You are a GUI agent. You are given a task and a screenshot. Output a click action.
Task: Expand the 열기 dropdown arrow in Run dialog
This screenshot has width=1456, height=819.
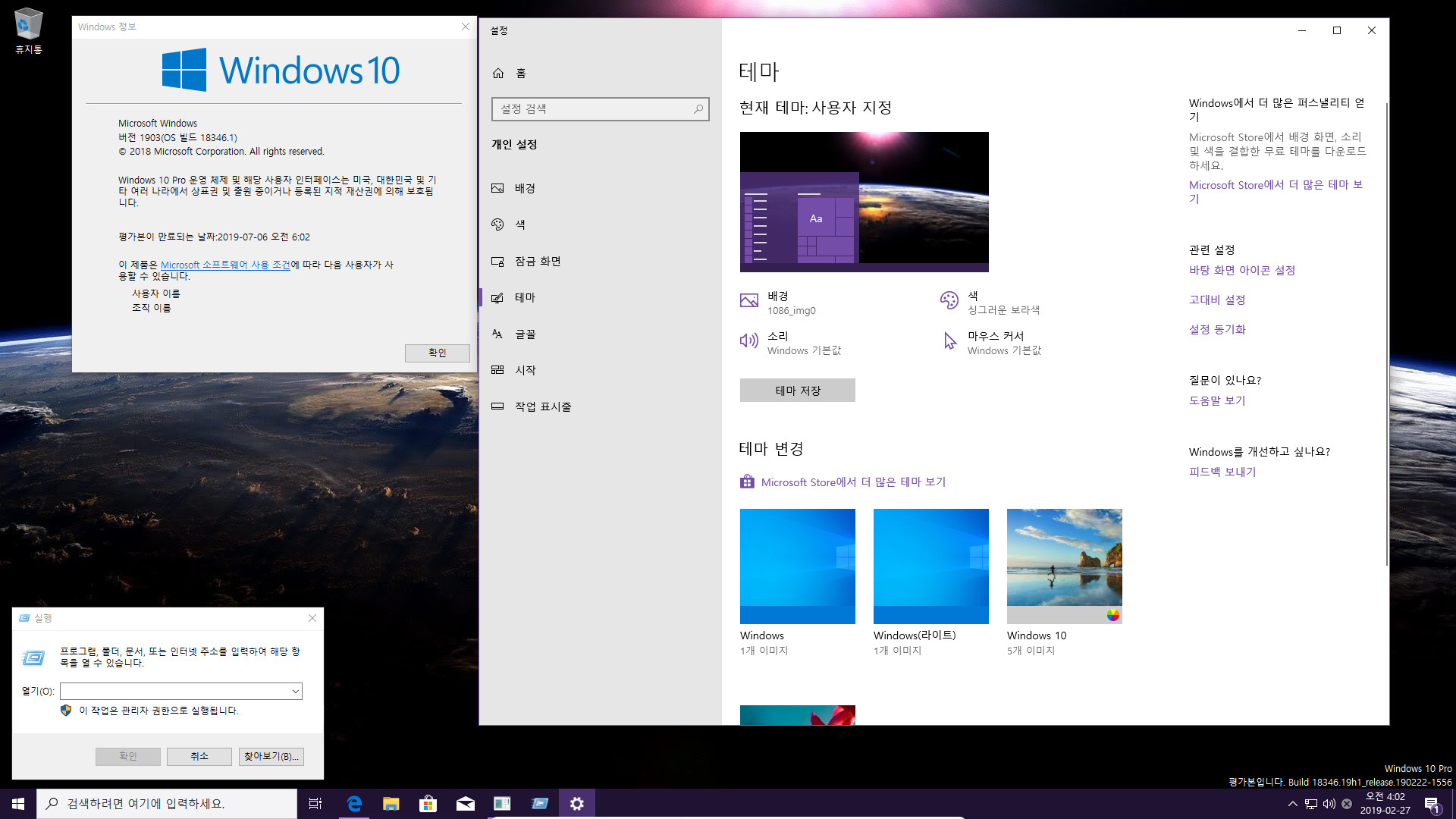coord(295,692)
